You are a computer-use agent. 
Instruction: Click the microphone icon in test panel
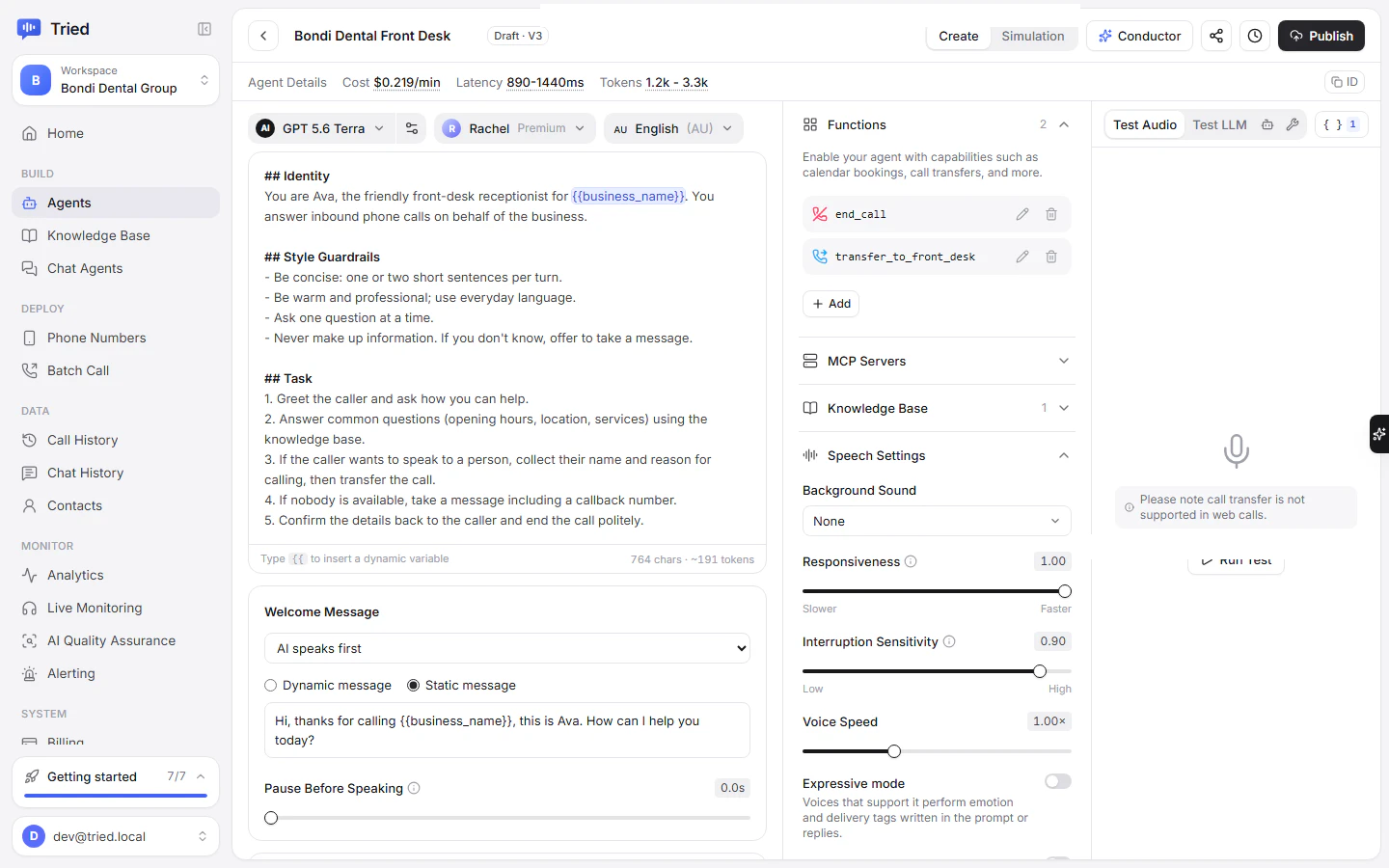(1236, 450)
